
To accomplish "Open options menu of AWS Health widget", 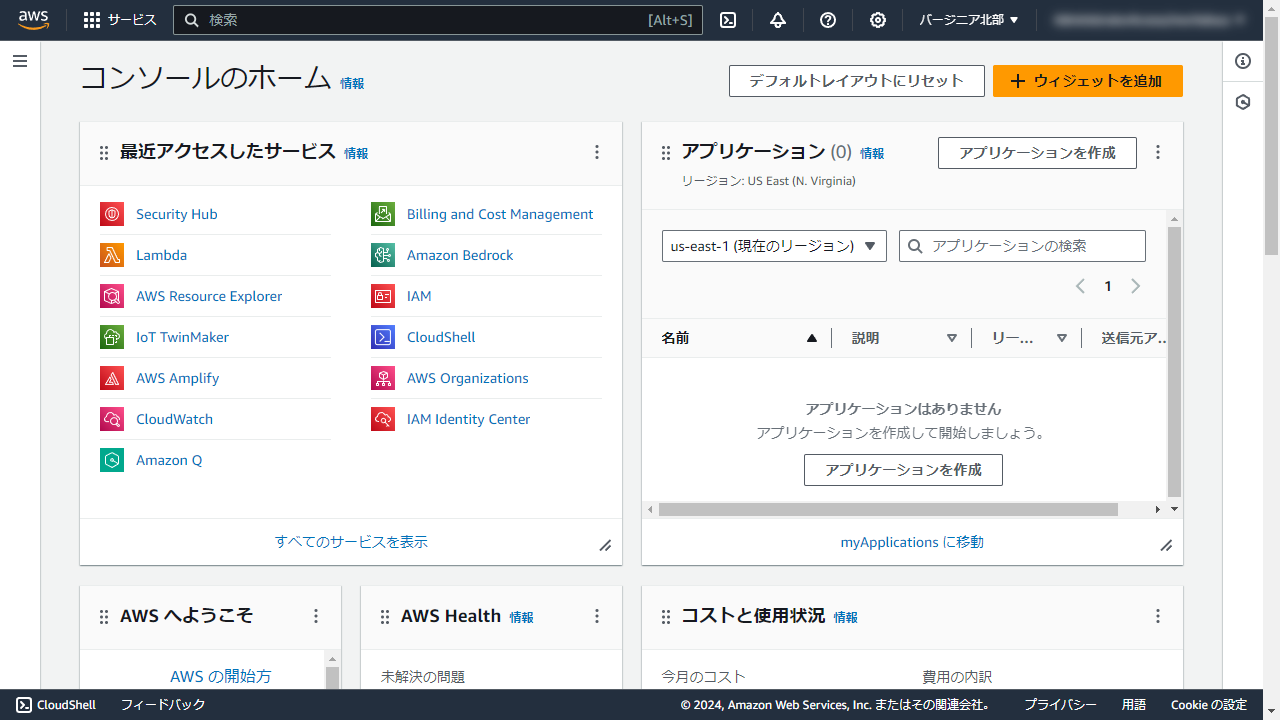I will [x=597, y=616].
